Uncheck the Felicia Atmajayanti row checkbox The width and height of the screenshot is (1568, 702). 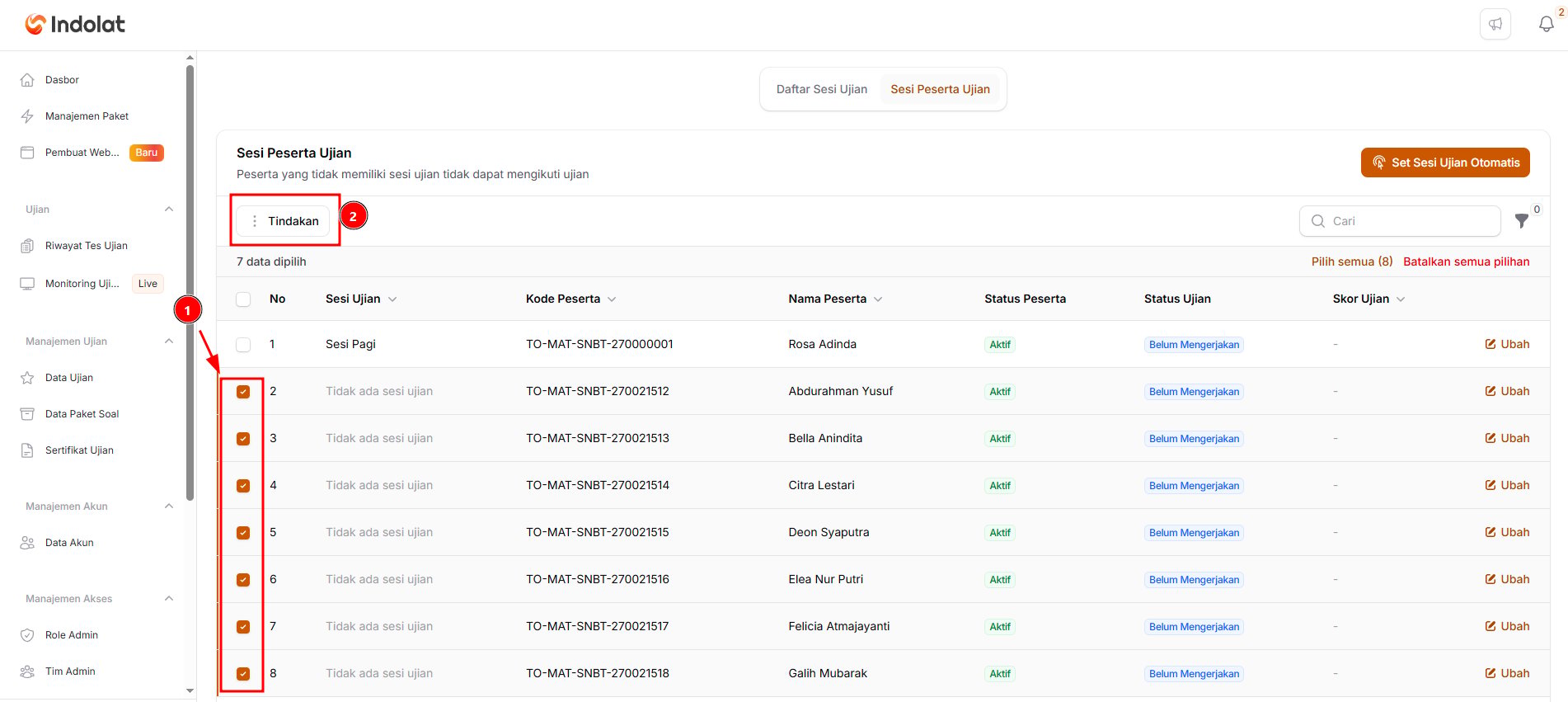pos(243,627)
